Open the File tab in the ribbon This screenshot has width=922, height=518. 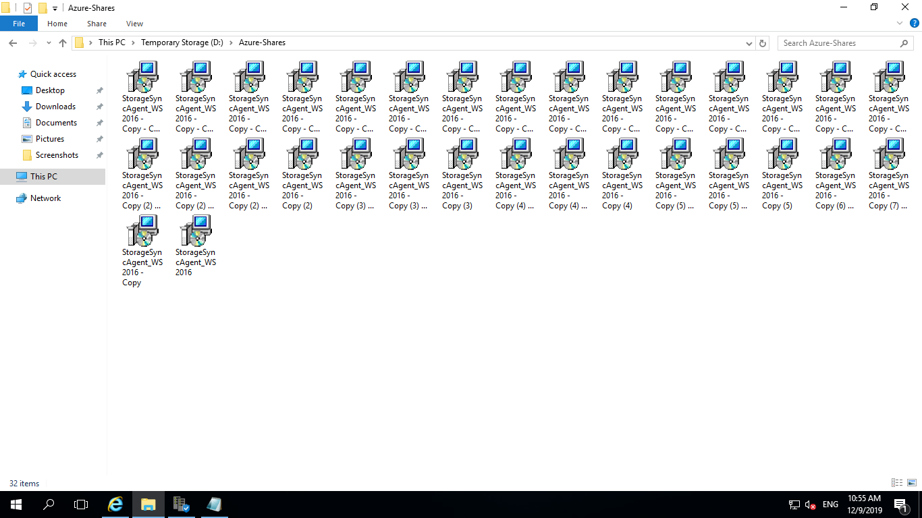(19, 24)
